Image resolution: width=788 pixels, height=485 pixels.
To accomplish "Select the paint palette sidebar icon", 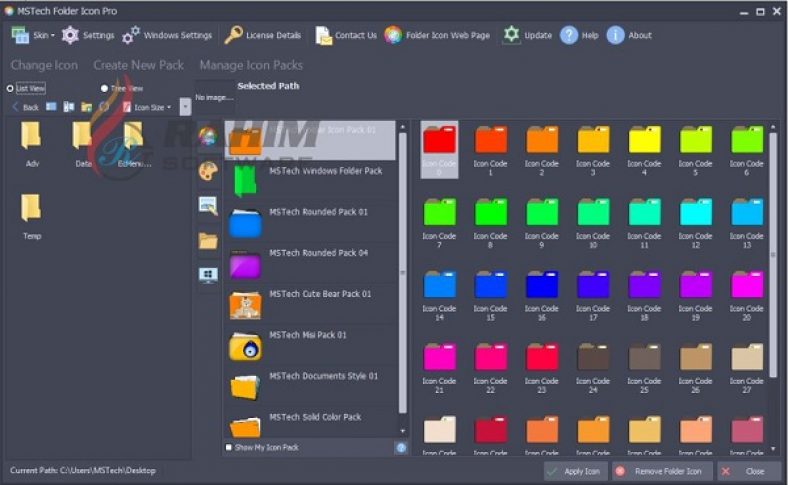I will coord(208,171).
